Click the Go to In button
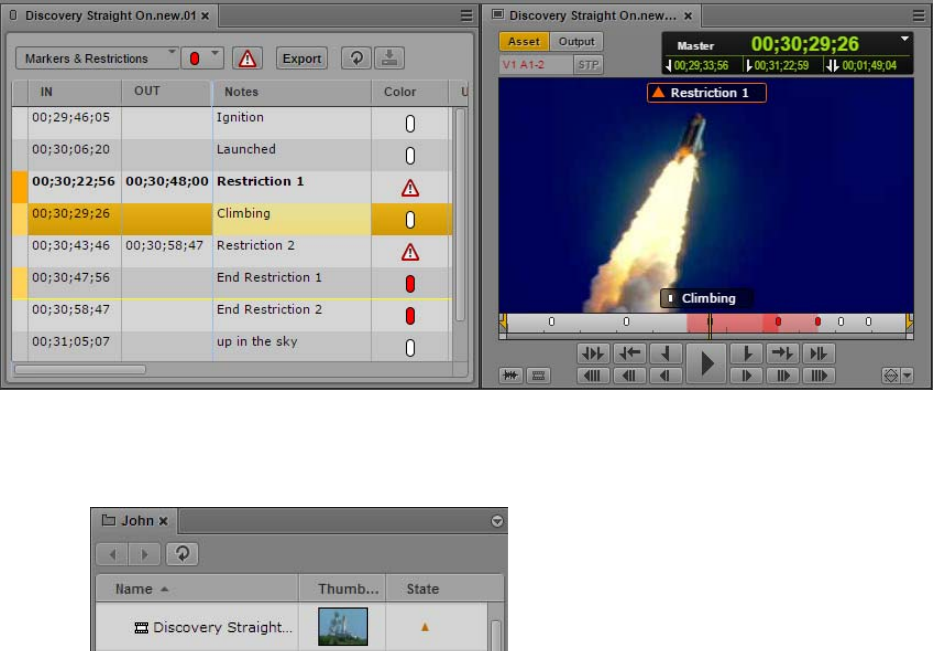Image resolution: width=933 pixels, height=651 pixels. [630, 353]
